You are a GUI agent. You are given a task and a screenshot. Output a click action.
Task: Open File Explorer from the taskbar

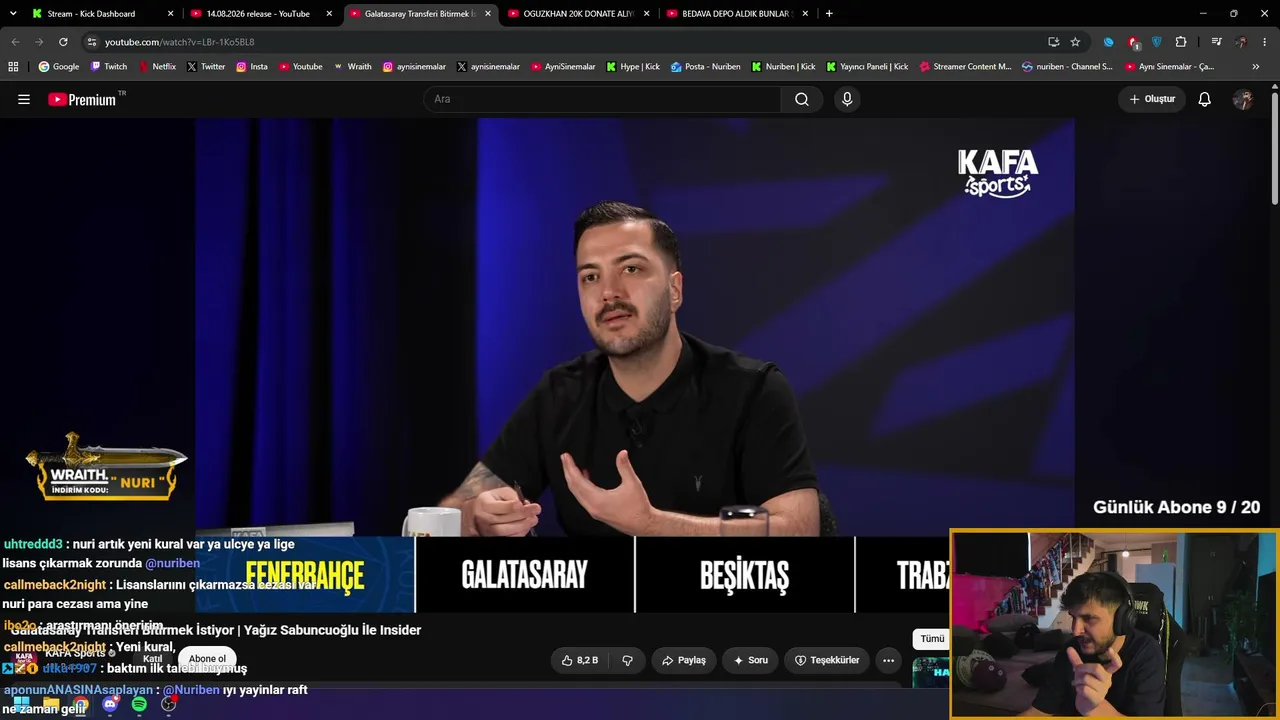51,705
